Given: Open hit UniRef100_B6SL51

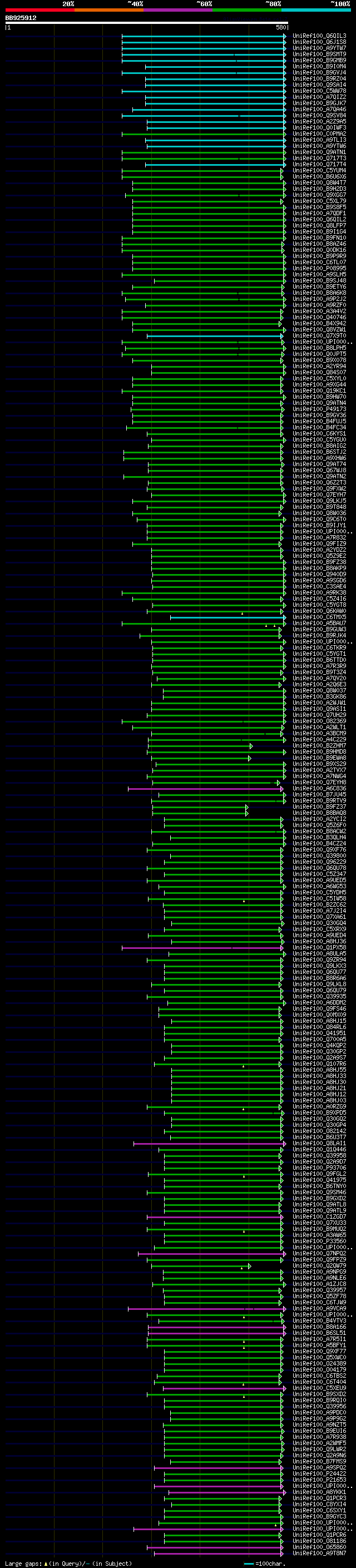Looking at the screenshot, I should click(319, 1334).
